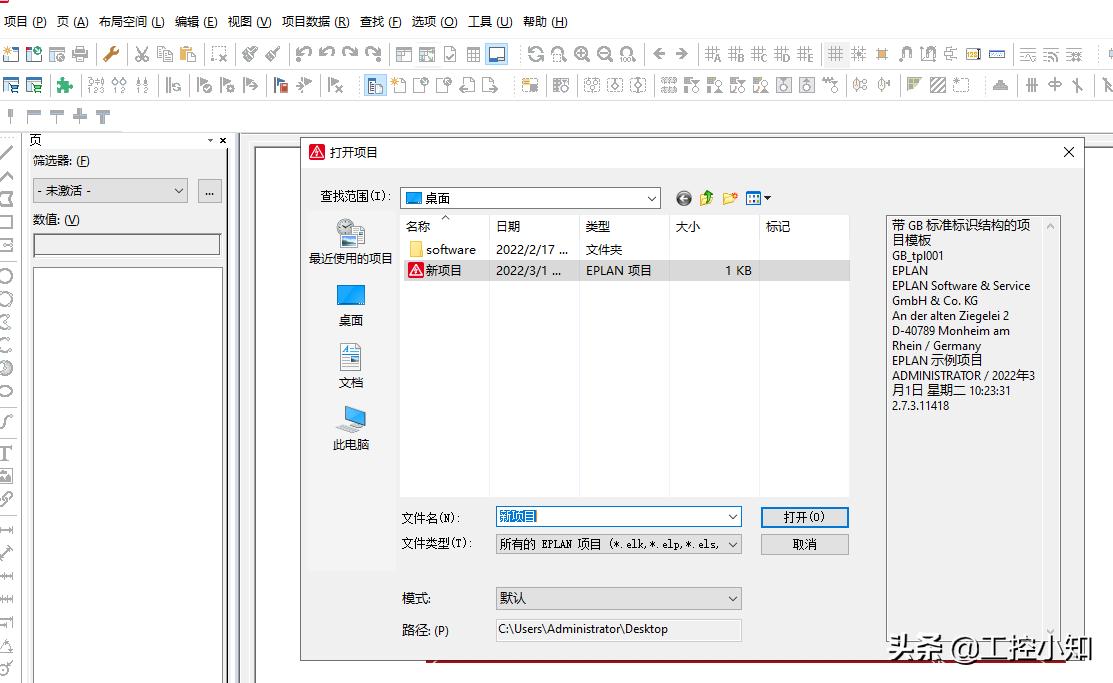Select 最近使用的项目 in places bar
Image resolution: width=1113 pixels, height=683 pixels.
point(351,241)
